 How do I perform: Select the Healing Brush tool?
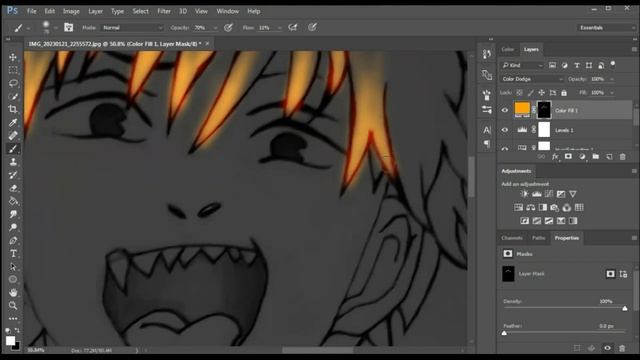coord(13,136)
